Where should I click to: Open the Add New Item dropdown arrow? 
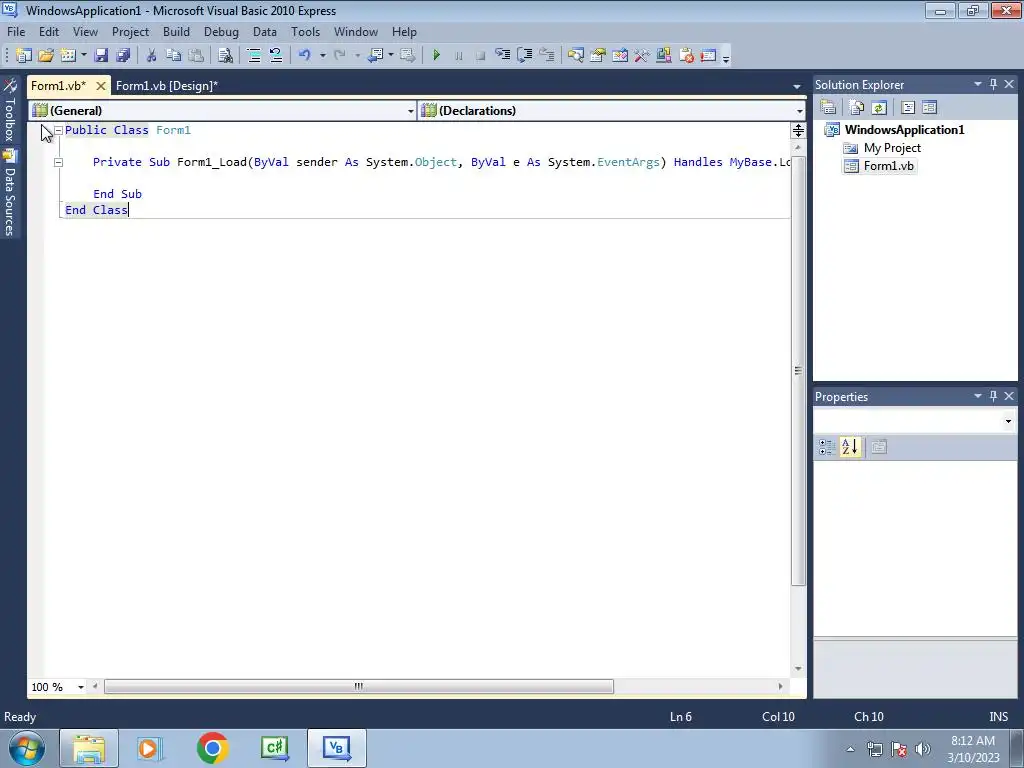83,56
